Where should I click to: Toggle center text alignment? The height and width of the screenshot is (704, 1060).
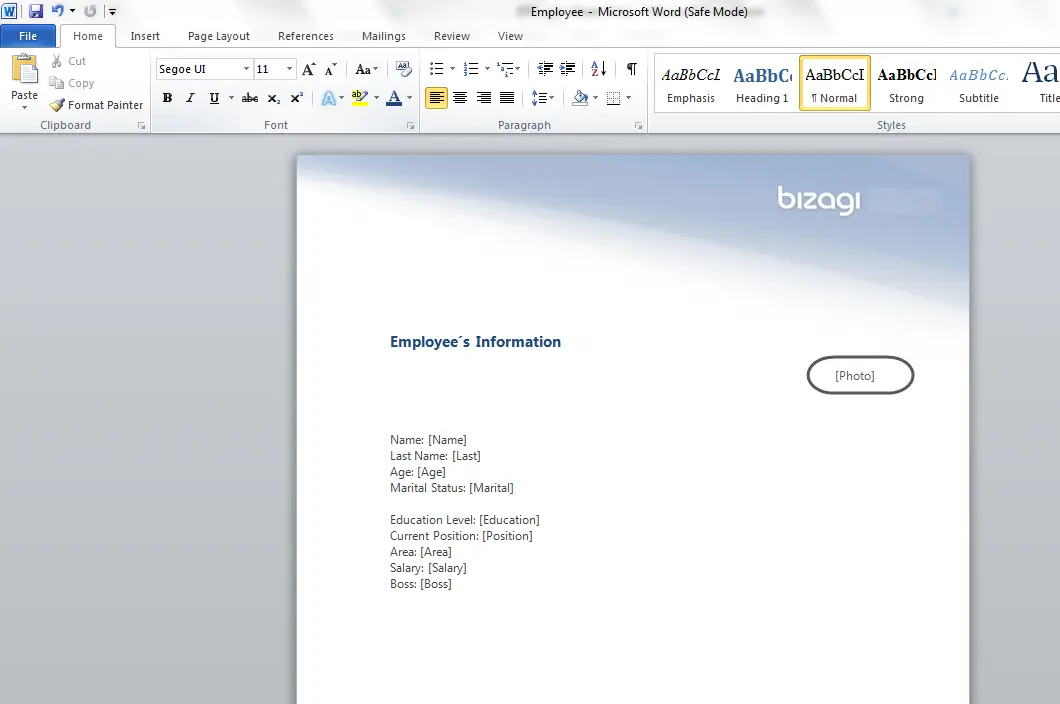click(460, 98)
